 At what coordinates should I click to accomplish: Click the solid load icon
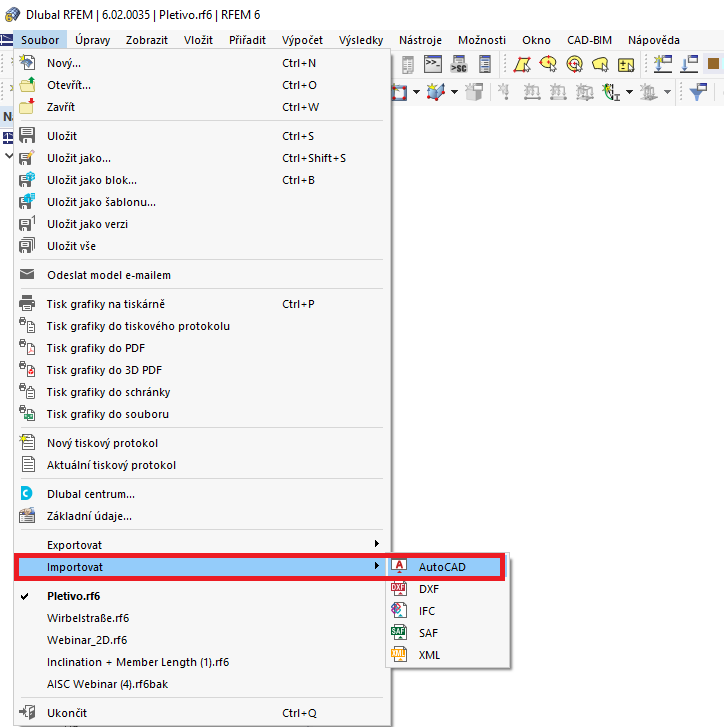pos(584,92)
